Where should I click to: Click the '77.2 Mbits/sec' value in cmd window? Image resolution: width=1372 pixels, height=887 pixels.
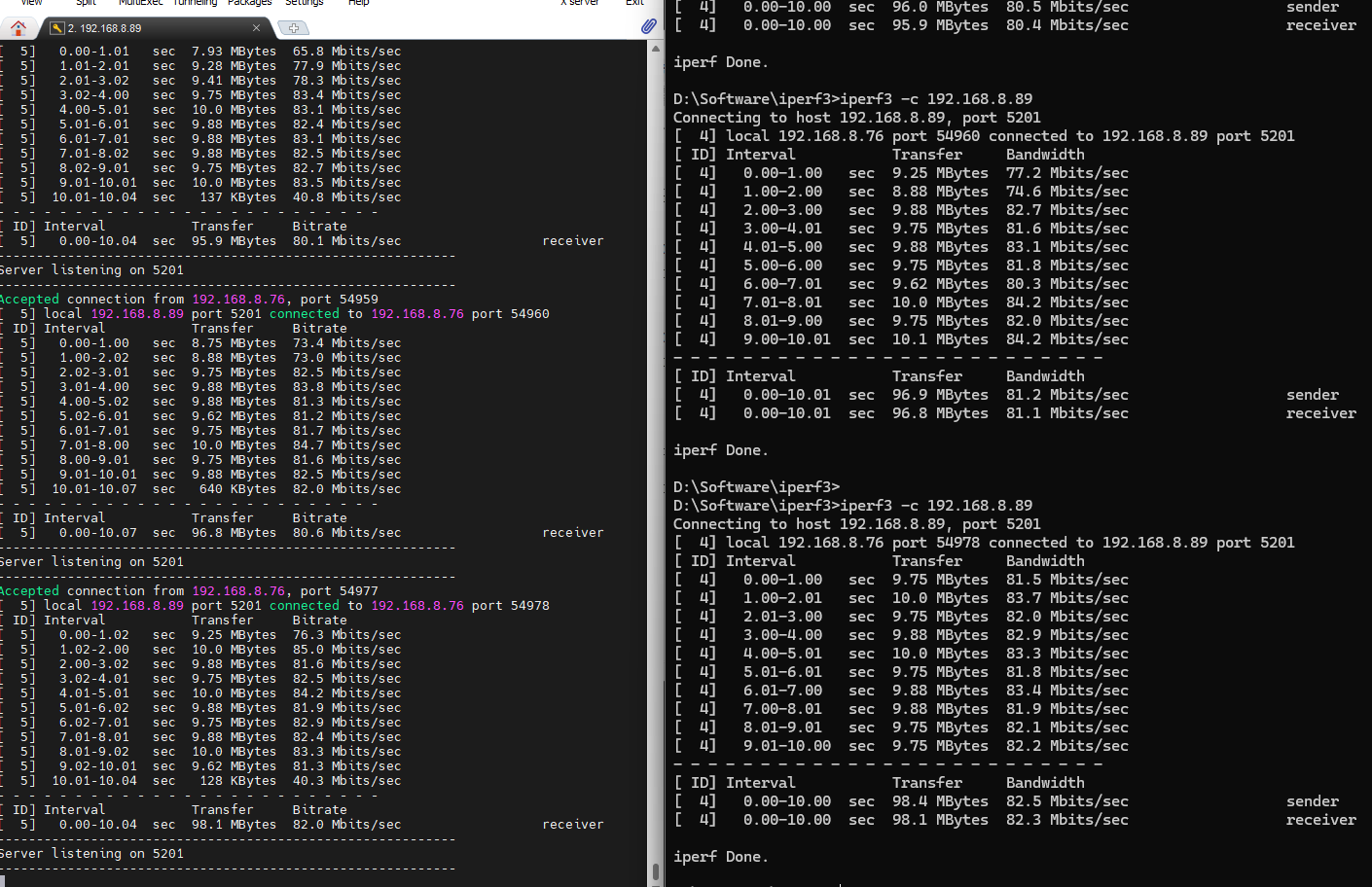[1067, 173]
